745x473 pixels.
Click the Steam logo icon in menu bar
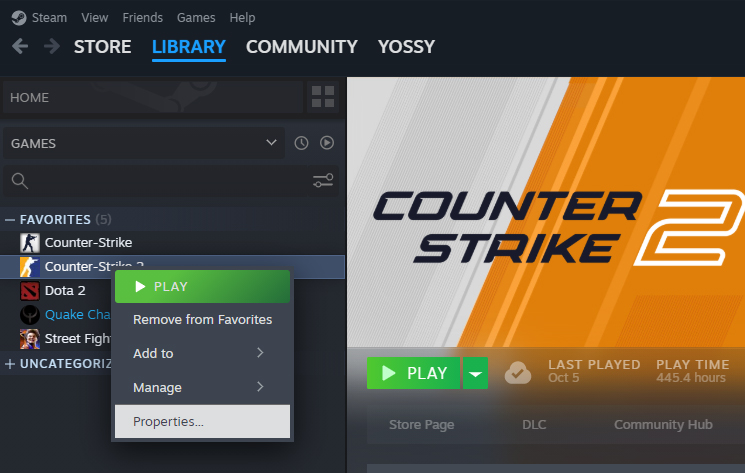point(19,18)
